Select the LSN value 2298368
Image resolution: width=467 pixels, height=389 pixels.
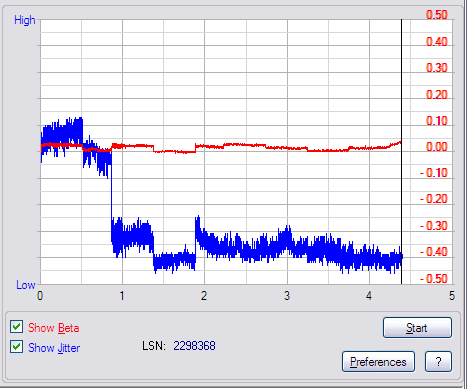tap(194, 346)
